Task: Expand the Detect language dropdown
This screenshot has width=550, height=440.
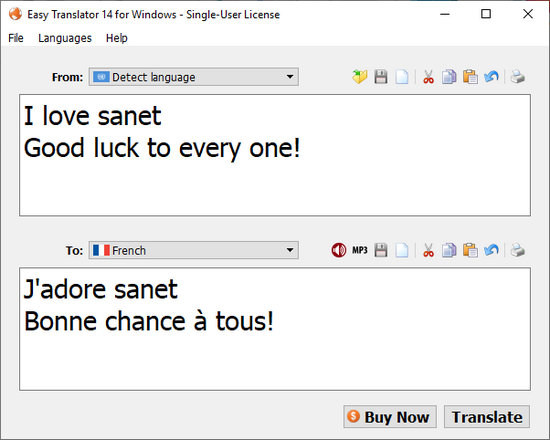Action: [194, 77]
